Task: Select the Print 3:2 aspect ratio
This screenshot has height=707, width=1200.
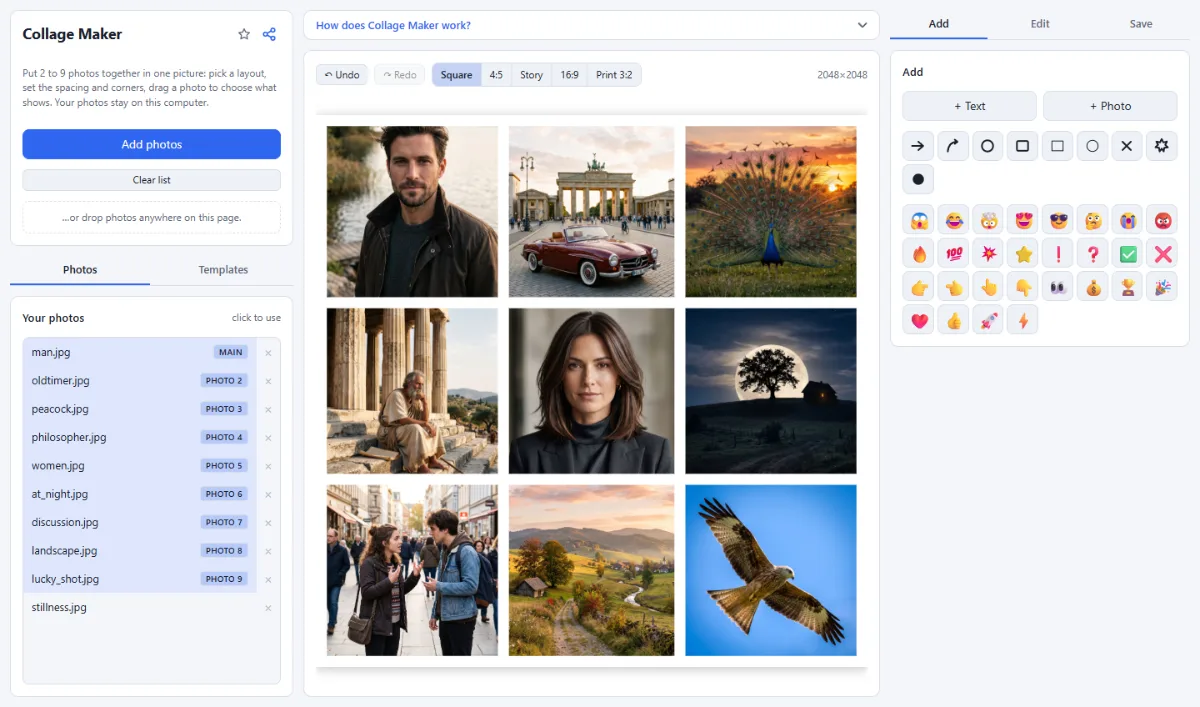Action: tap(614, 75)
